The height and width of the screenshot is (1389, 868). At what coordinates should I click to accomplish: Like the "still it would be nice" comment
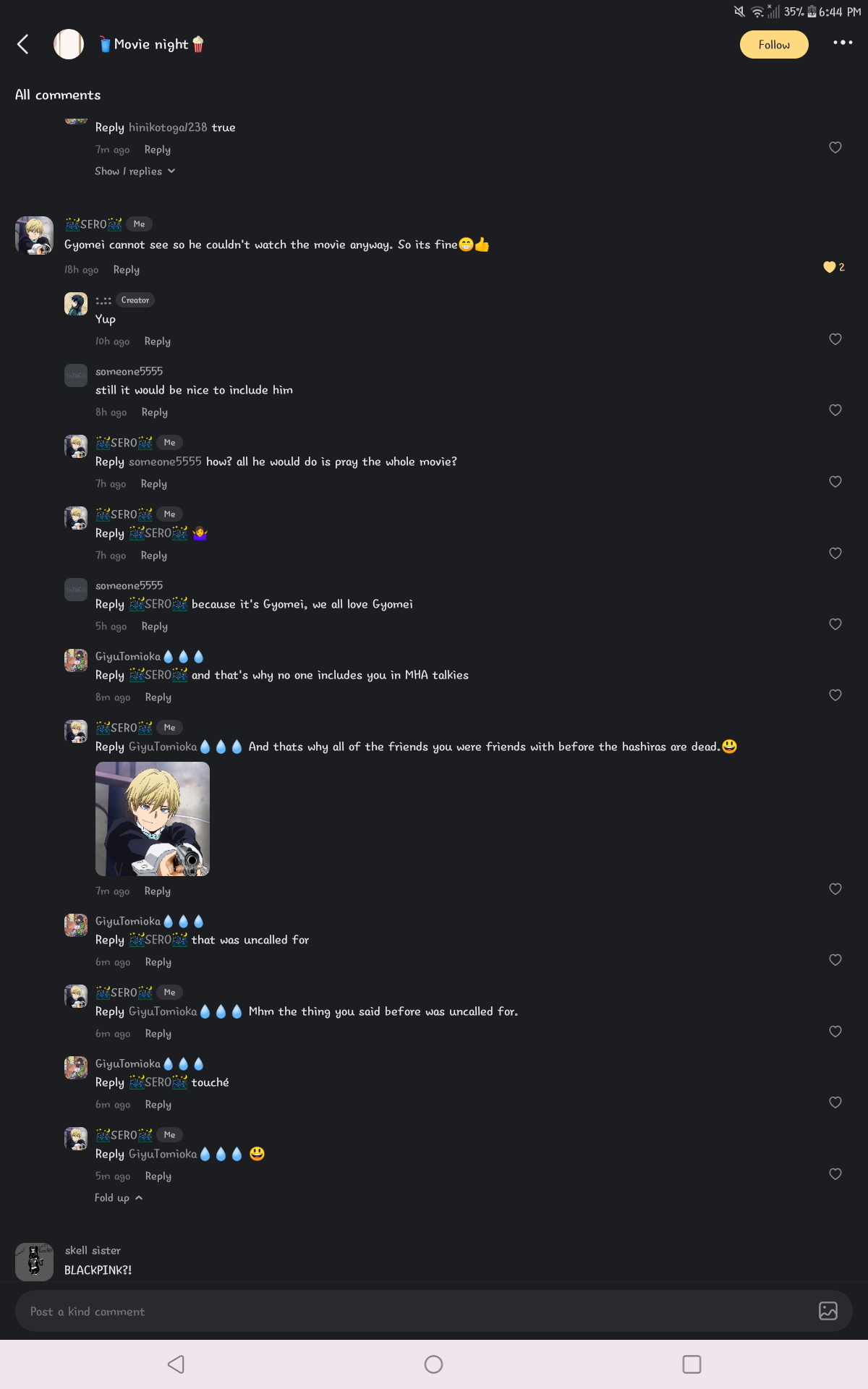835,410
